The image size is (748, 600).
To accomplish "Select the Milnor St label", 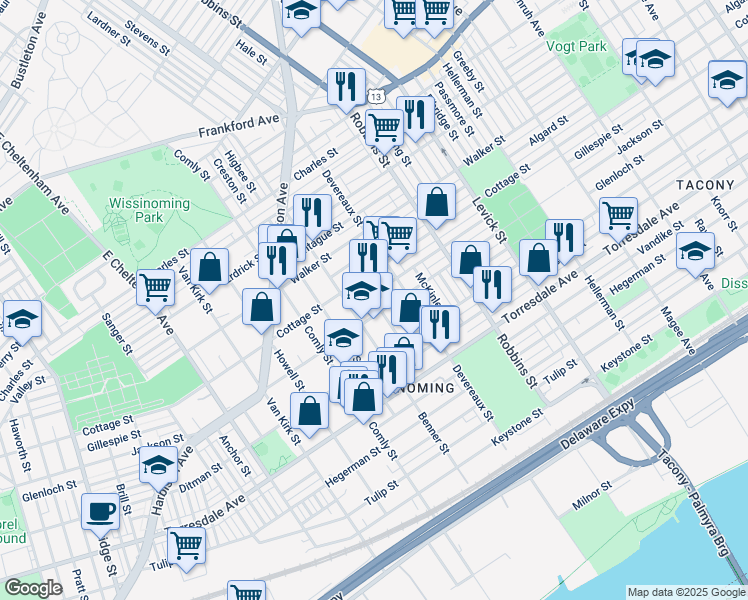I will tap(592, 496).
